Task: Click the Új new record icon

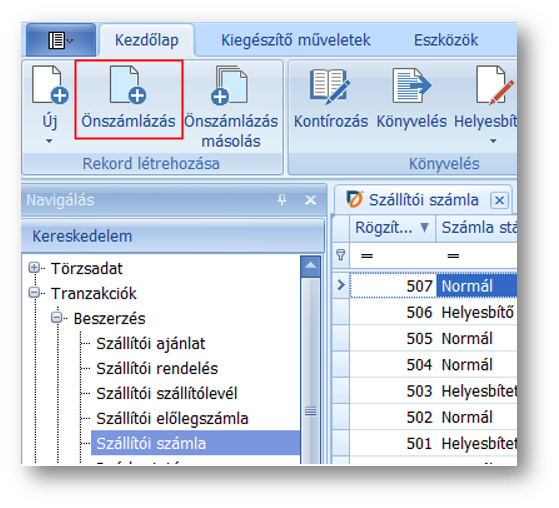Action: tap(50, 85)
